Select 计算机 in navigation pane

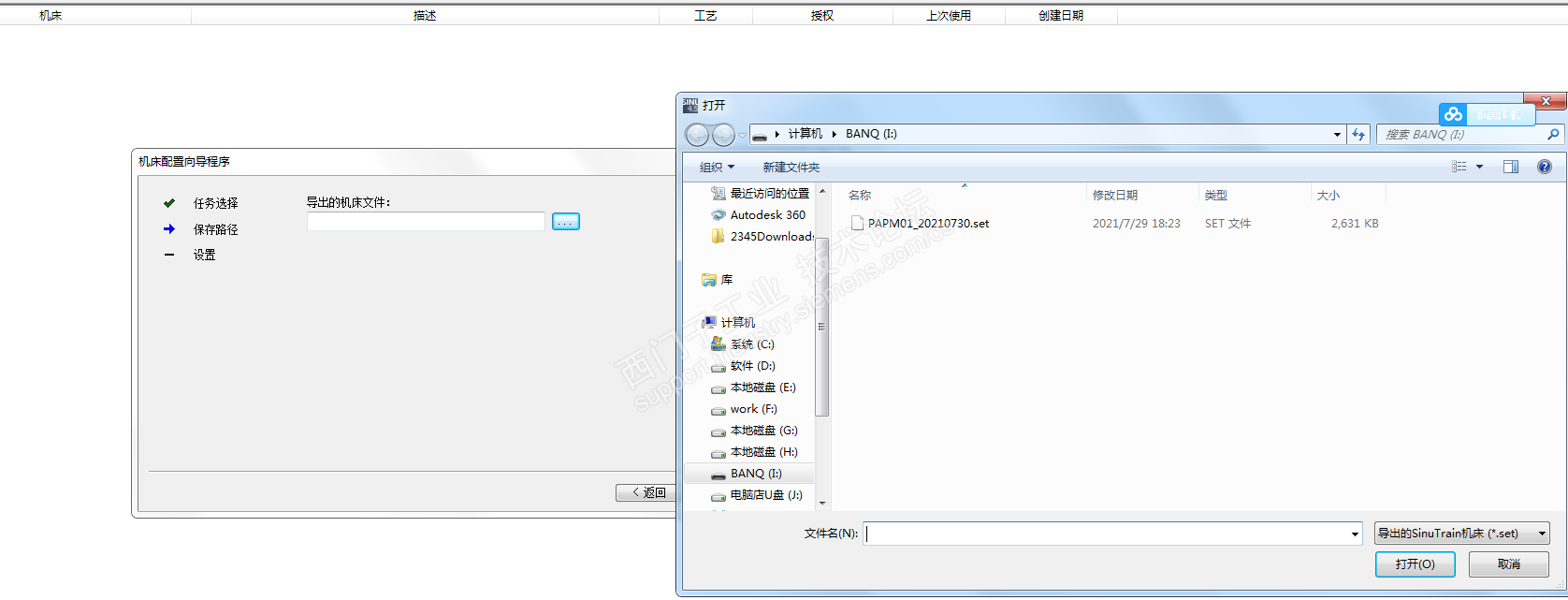click(728, 322)
